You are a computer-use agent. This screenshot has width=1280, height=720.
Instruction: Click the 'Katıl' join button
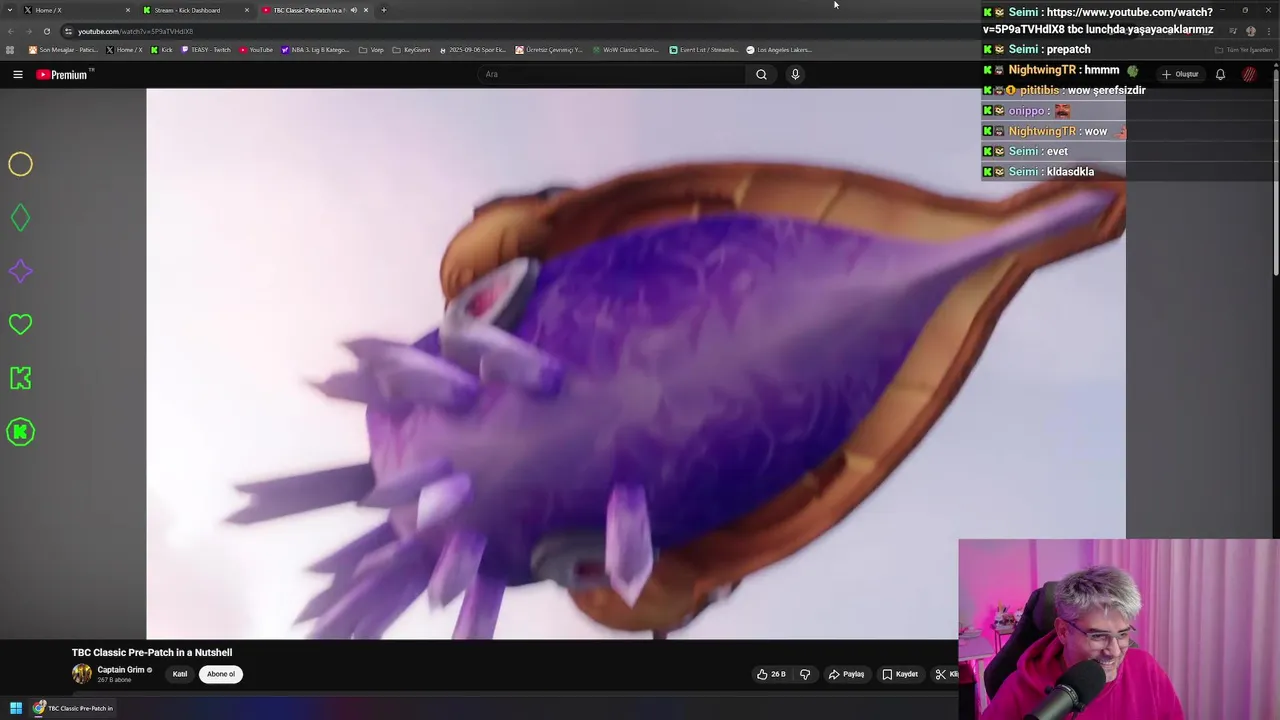click(180, 674)
